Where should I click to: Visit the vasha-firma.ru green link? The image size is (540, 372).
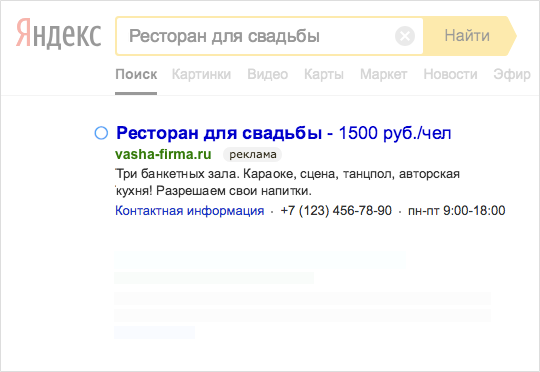coord(163,154)
